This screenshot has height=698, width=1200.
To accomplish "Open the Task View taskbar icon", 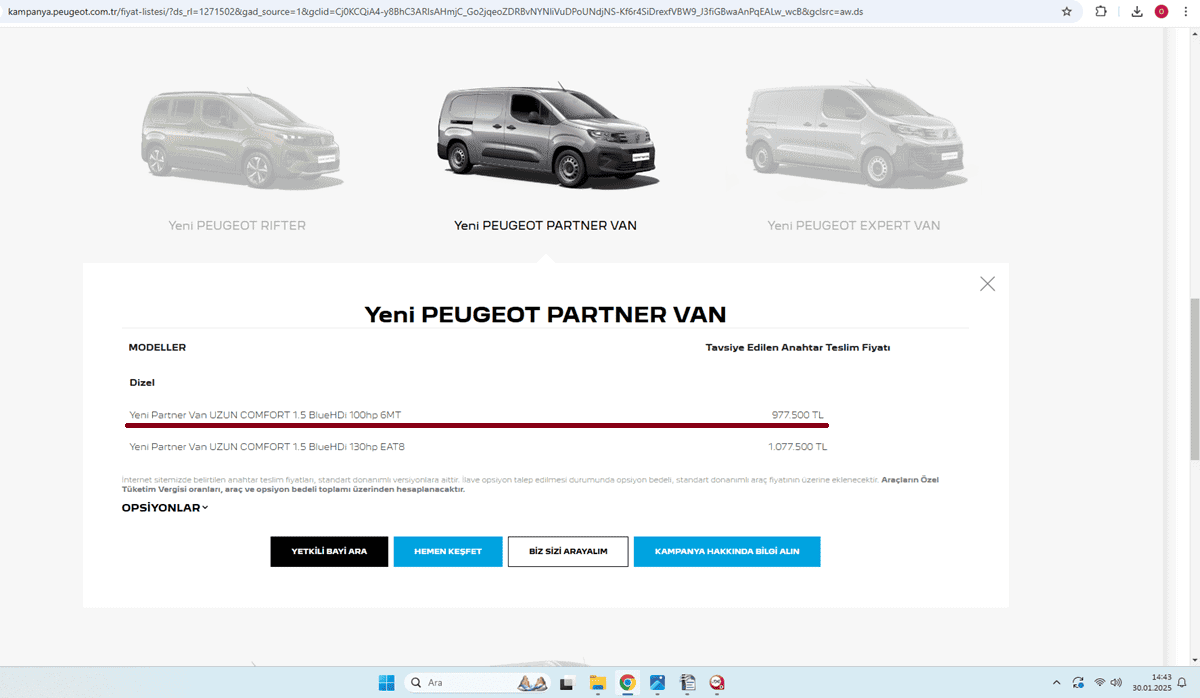I will [567, 683].
